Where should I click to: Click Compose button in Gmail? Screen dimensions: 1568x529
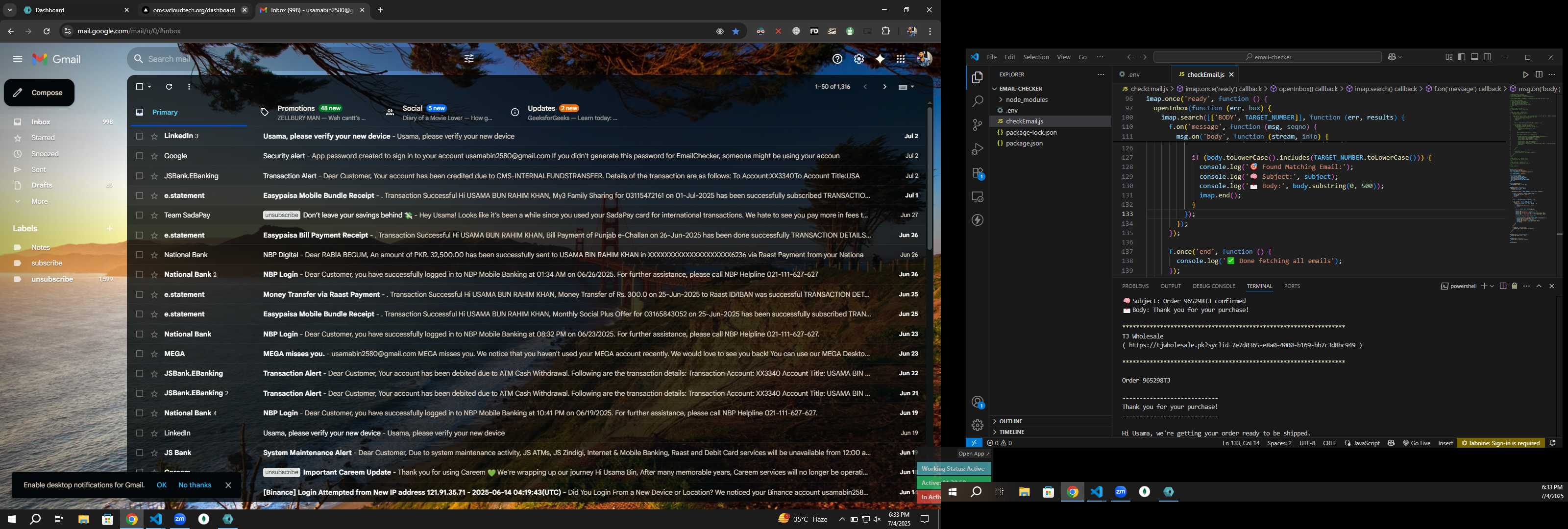[x=39, y=93]
